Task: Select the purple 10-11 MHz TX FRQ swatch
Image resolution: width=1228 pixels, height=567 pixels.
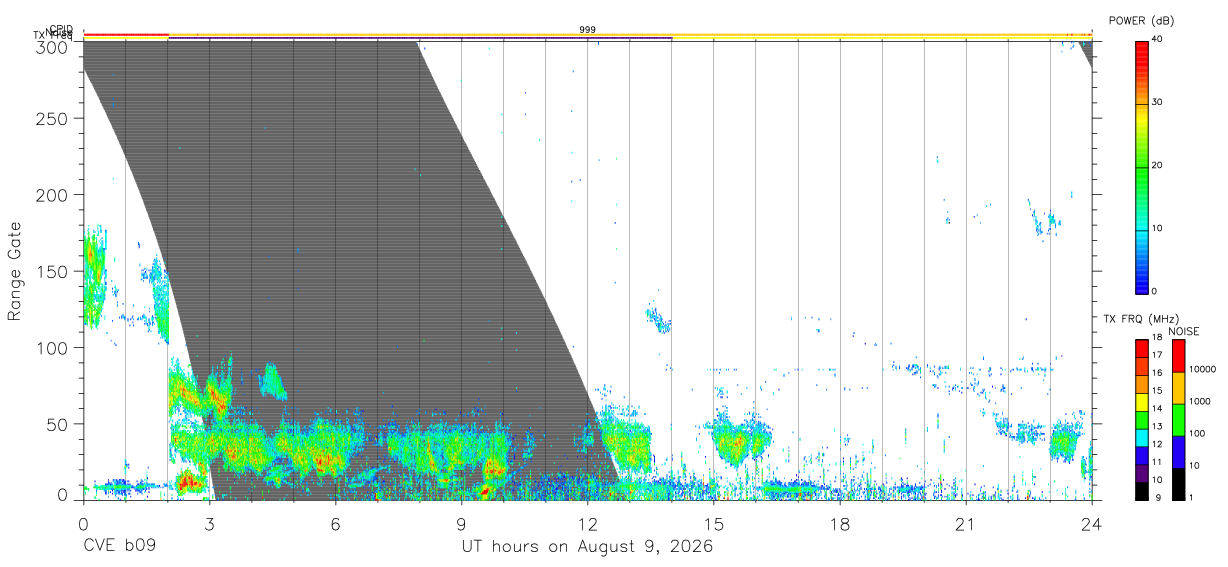Action: coord(1142,472)
